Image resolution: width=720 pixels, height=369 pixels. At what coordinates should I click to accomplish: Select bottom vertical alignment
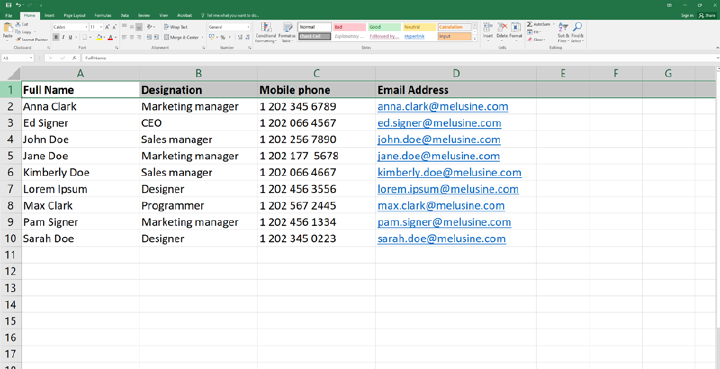[x=139, y=27]
